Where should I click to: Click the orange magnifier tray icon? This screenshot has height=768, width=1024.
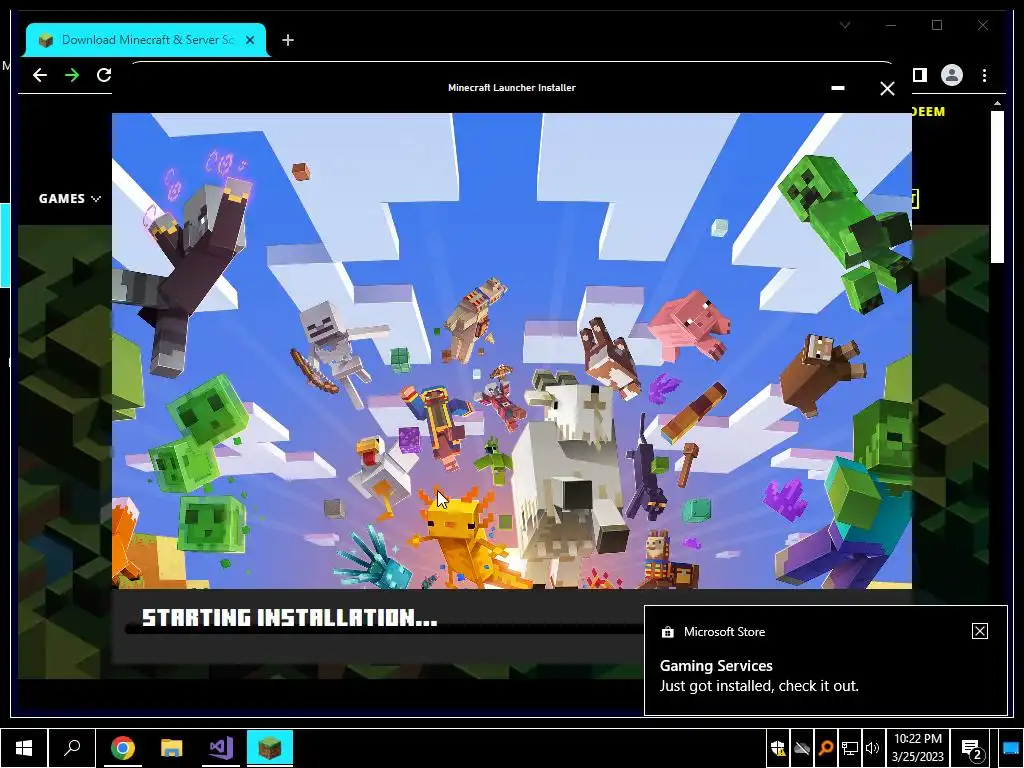coord(825,748)
